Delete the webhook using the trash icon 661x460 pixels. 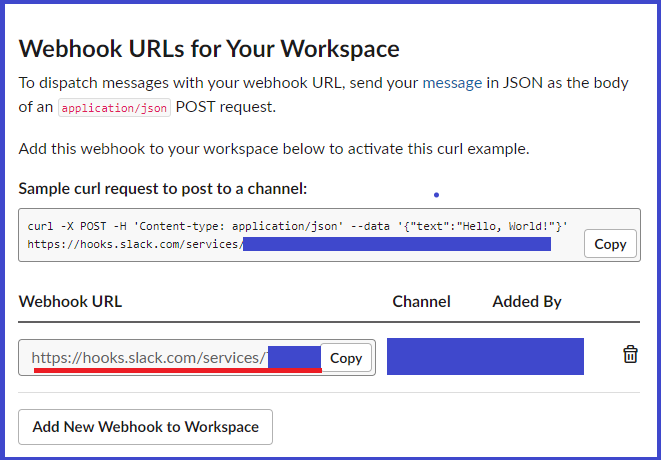(630, 354)
